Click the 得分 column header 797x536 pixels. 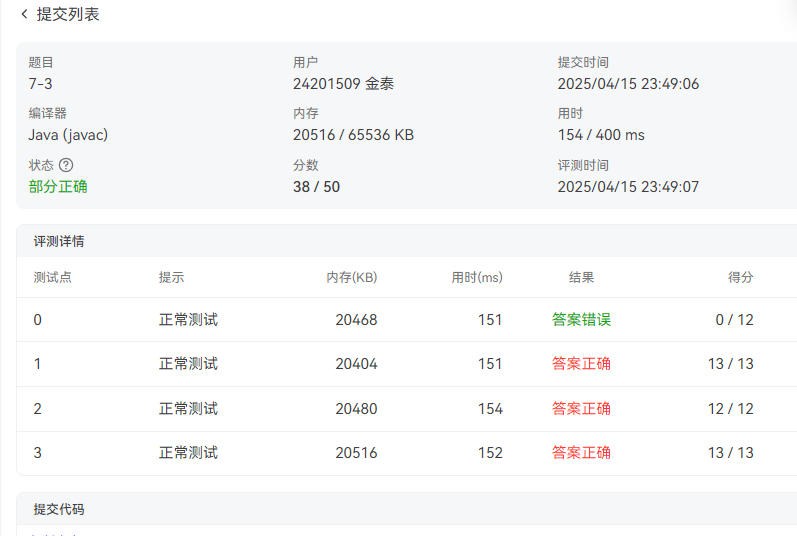(741, 277)
